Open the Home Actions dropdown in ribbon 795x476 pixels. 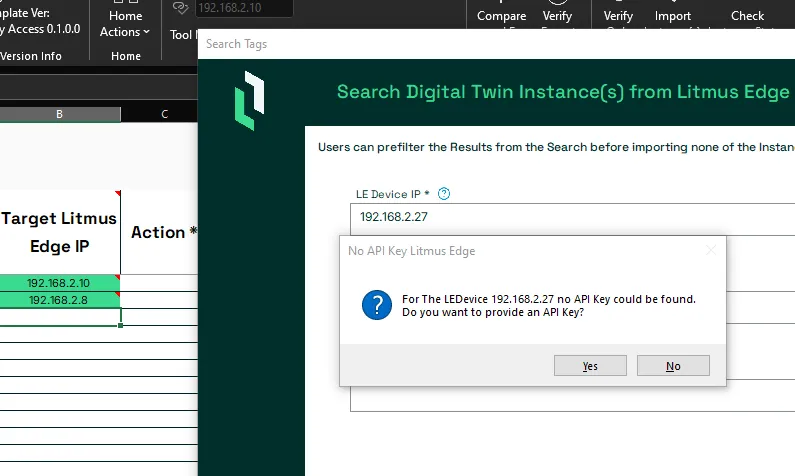tap(125, 23)
